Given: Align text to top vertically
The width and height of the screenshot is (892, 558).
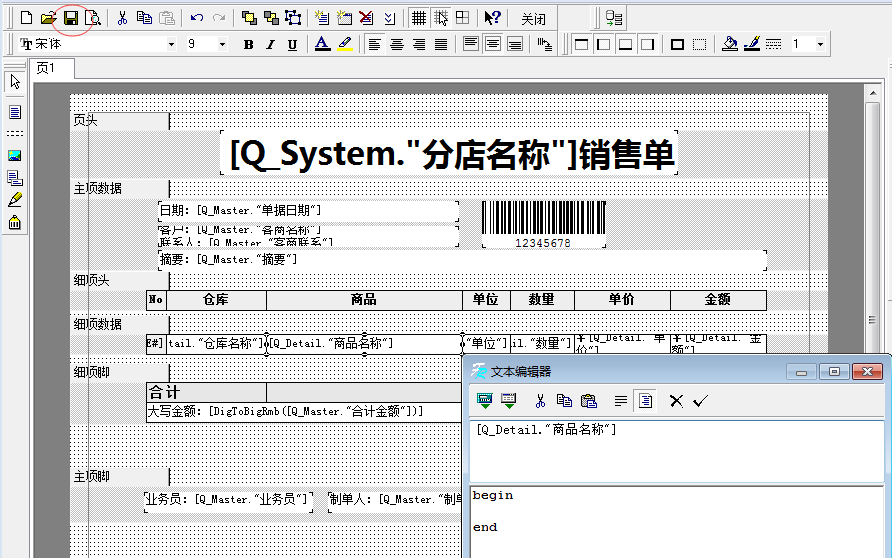Looking at the screenshot, I should 470,44.
